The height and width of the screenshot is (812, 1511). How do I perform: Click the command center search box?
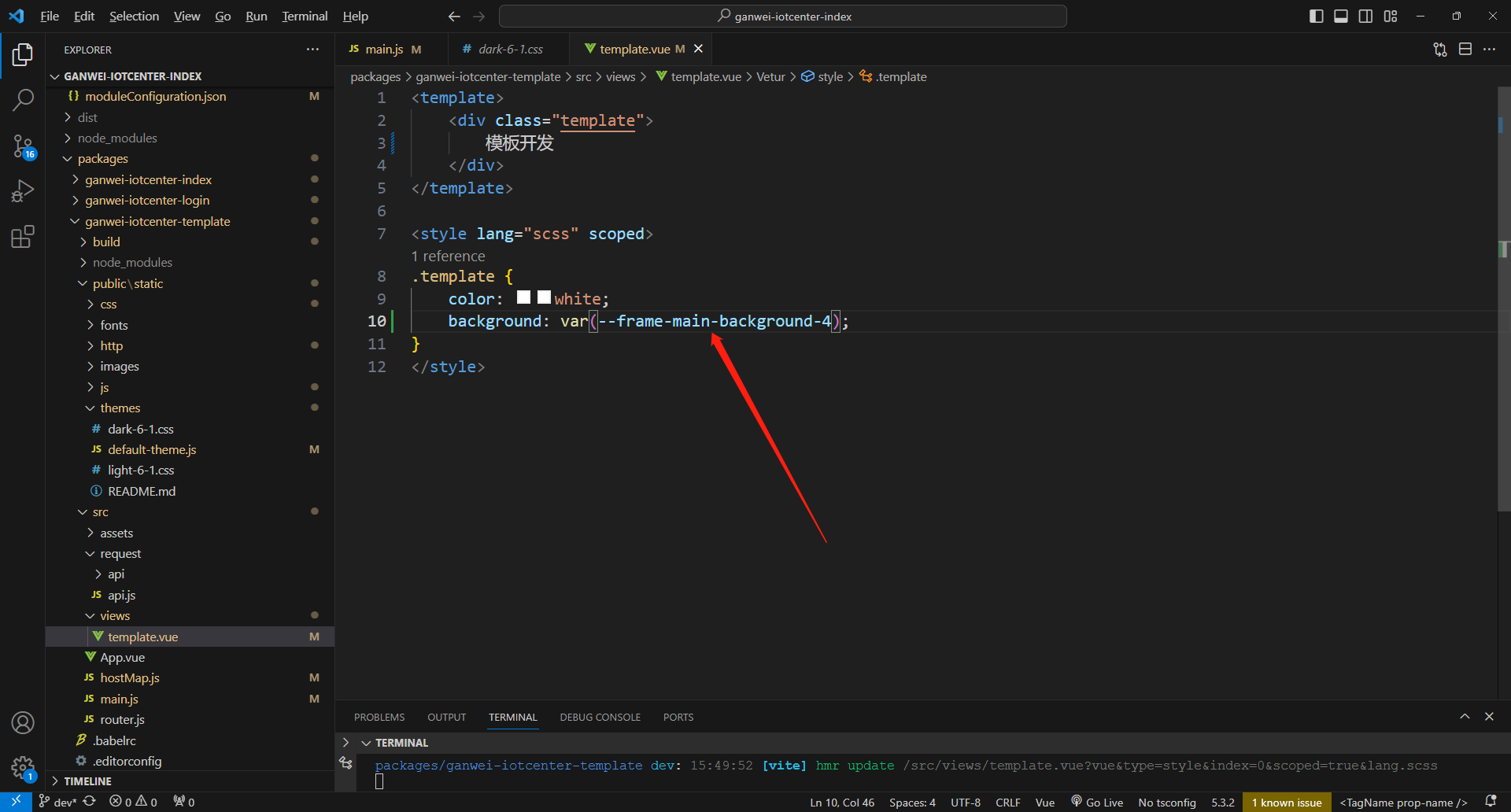(783, 16)
